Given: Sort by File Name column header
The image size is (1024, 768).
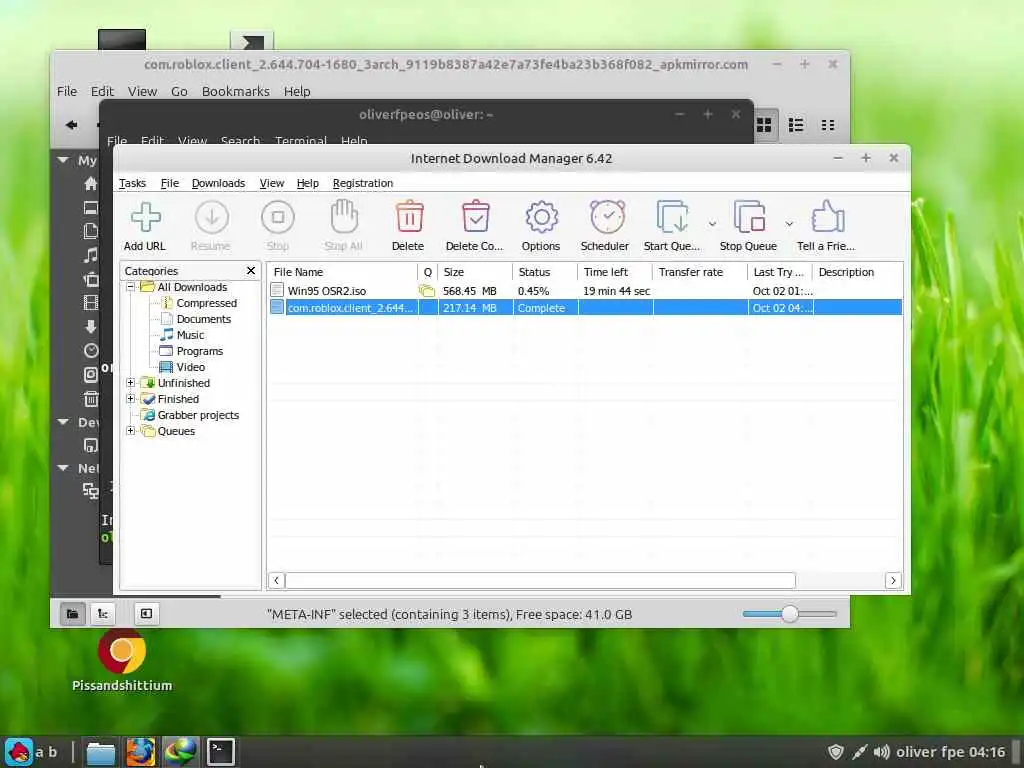Looking at the screenshot, I should pyautogui.click(x=342, y=272).
